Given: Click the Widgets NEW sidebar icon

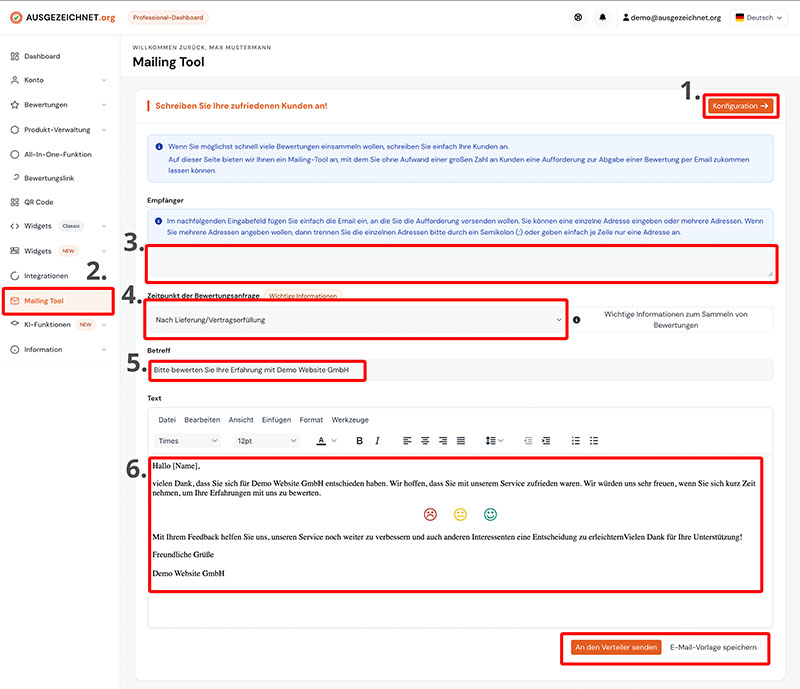Looking at the screenshot, I should 15,251.
